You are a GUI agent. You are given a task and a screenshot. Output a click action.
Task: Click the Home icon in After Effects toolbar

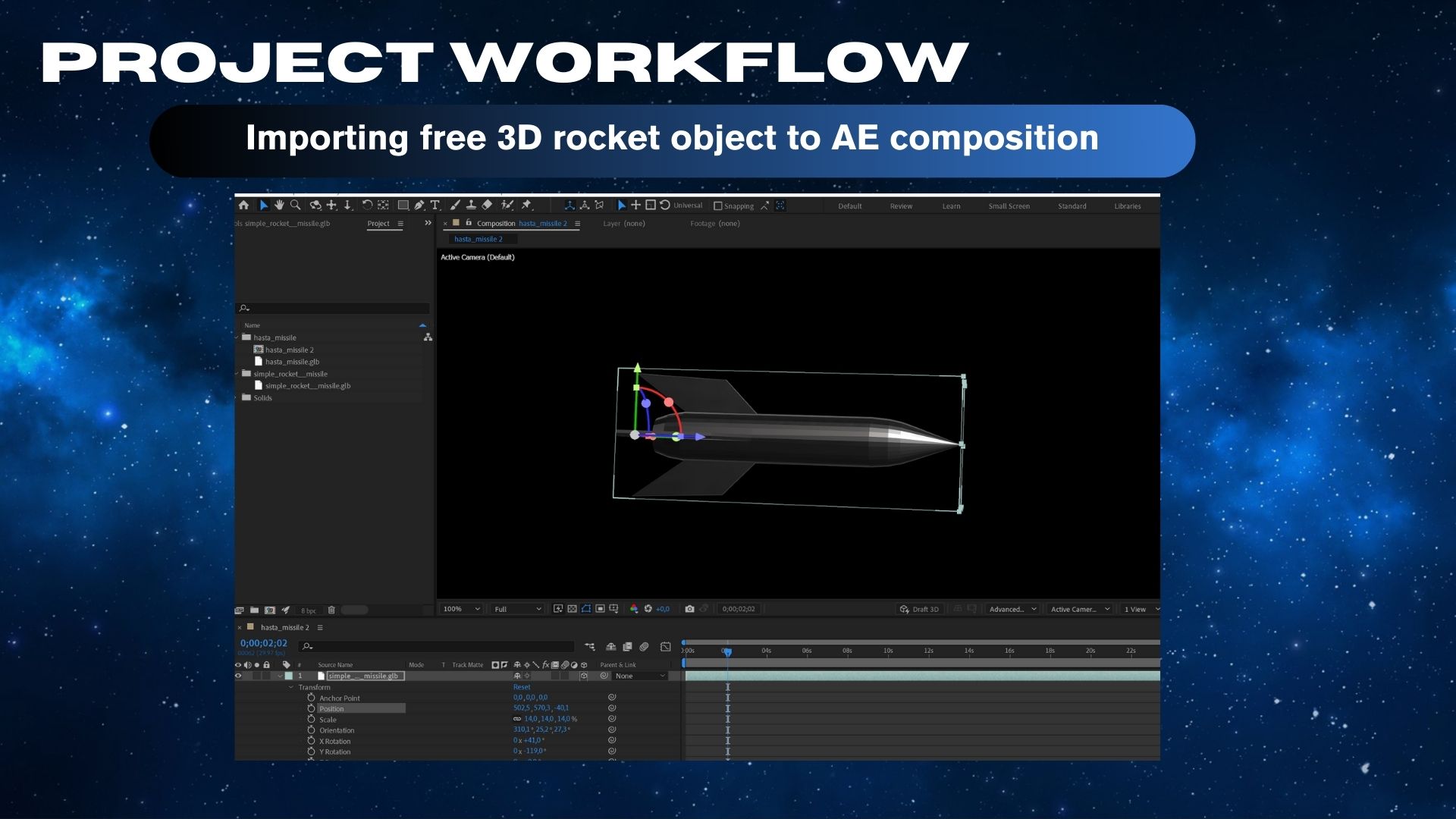click(243, 205)
